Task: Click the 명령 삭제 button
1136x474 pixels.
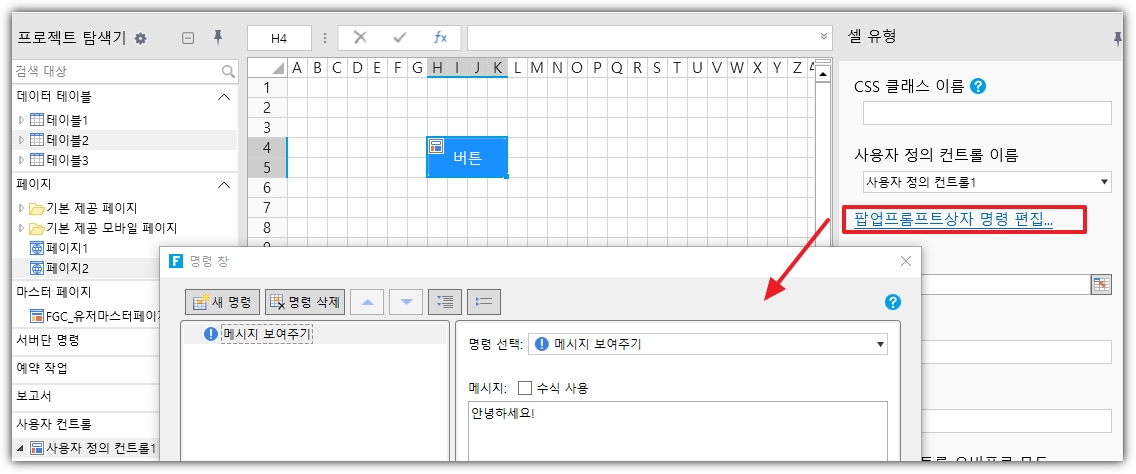Action: pos(306,301)
